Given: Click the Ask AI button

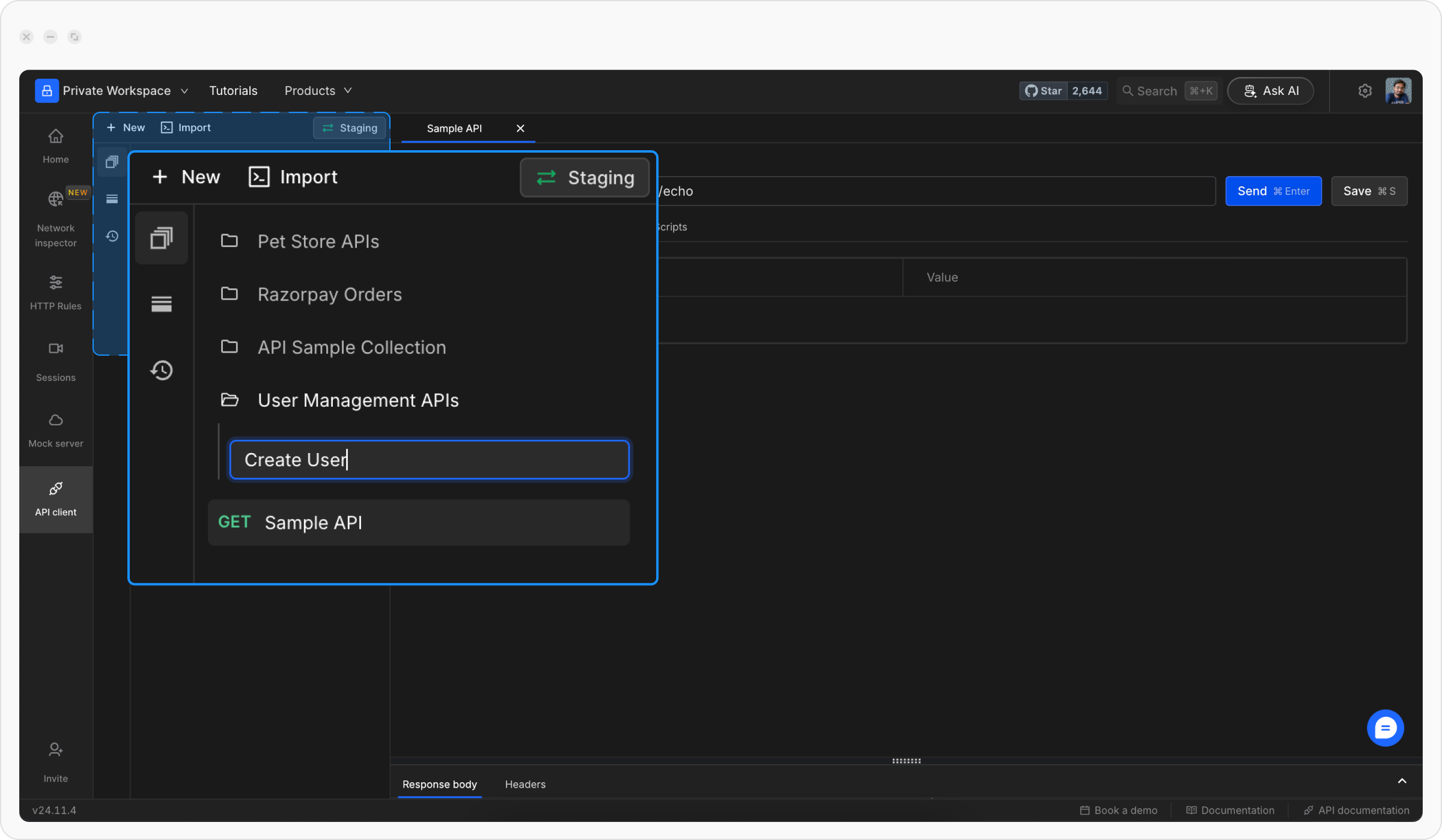Looking at the screenshot, I should (x=1270, y=91).
